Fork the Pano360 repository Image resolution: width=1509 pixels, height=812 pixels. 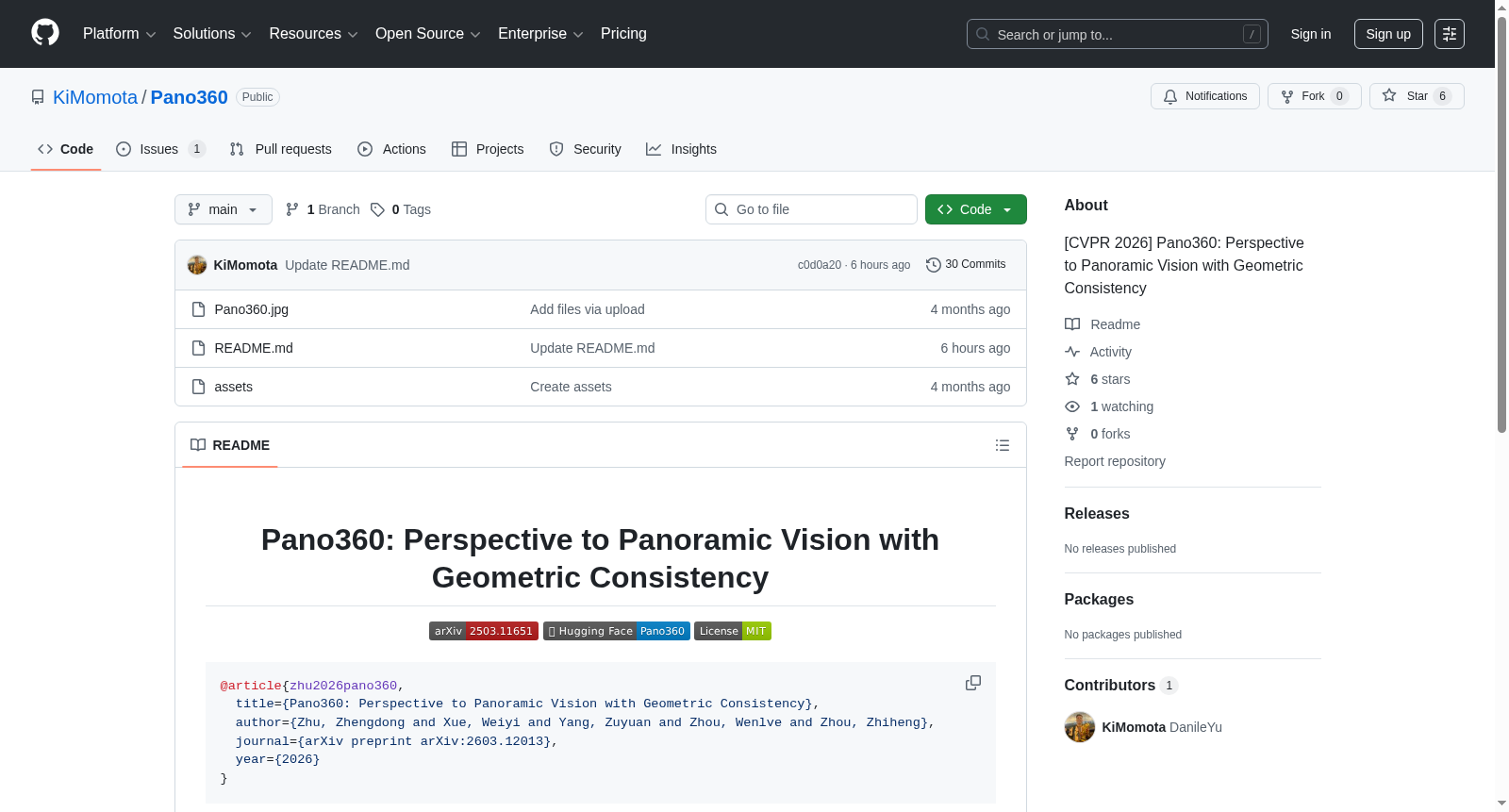[x=1315, y=96]
